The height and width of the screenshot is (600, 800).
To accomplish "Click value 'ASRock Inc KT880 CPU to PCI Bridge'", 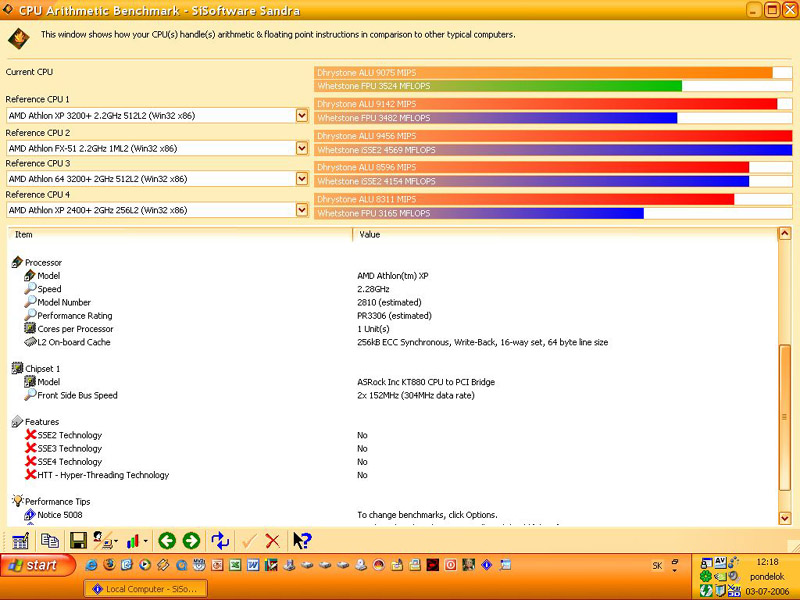I will (x=426, y=382).
